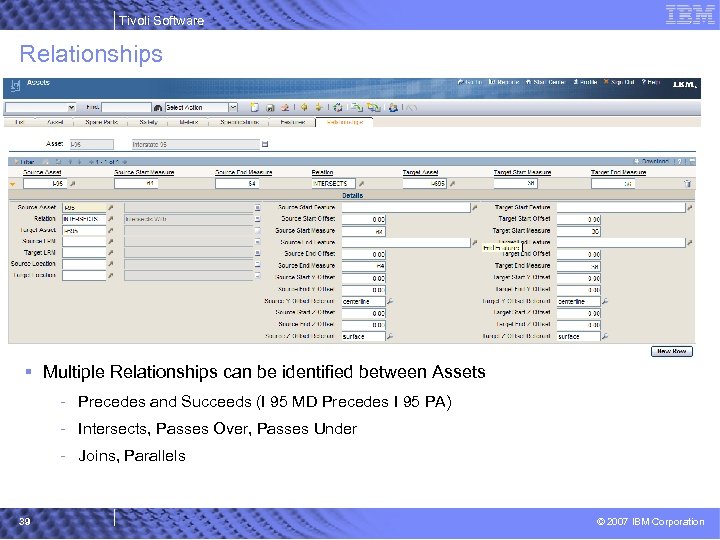This screenshot has width=720, height=540.
Task: Open detail menu next to Source LRM field
Action: click(110, 242)
